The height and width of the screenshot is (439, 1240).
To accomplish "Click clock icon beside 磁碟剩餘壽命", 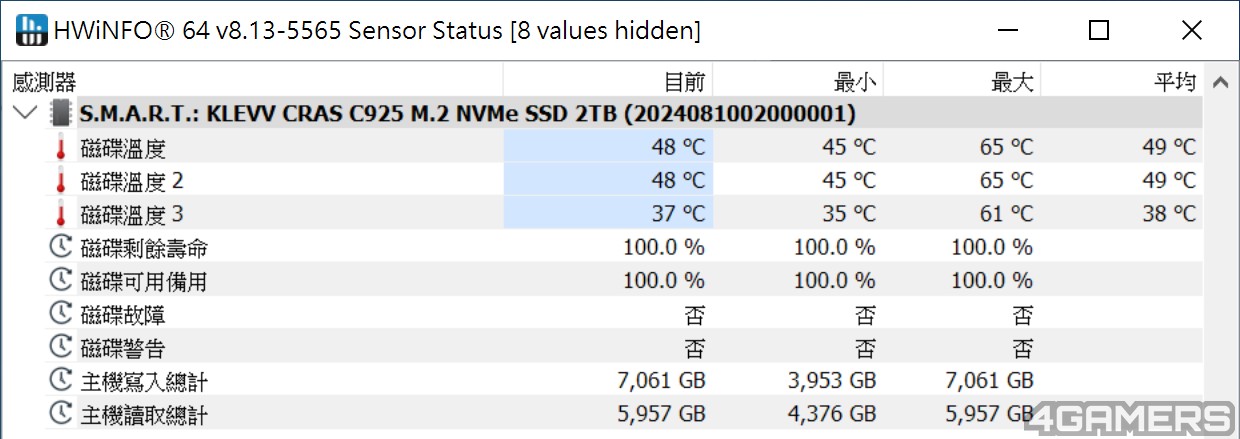I will click(62, 247).
